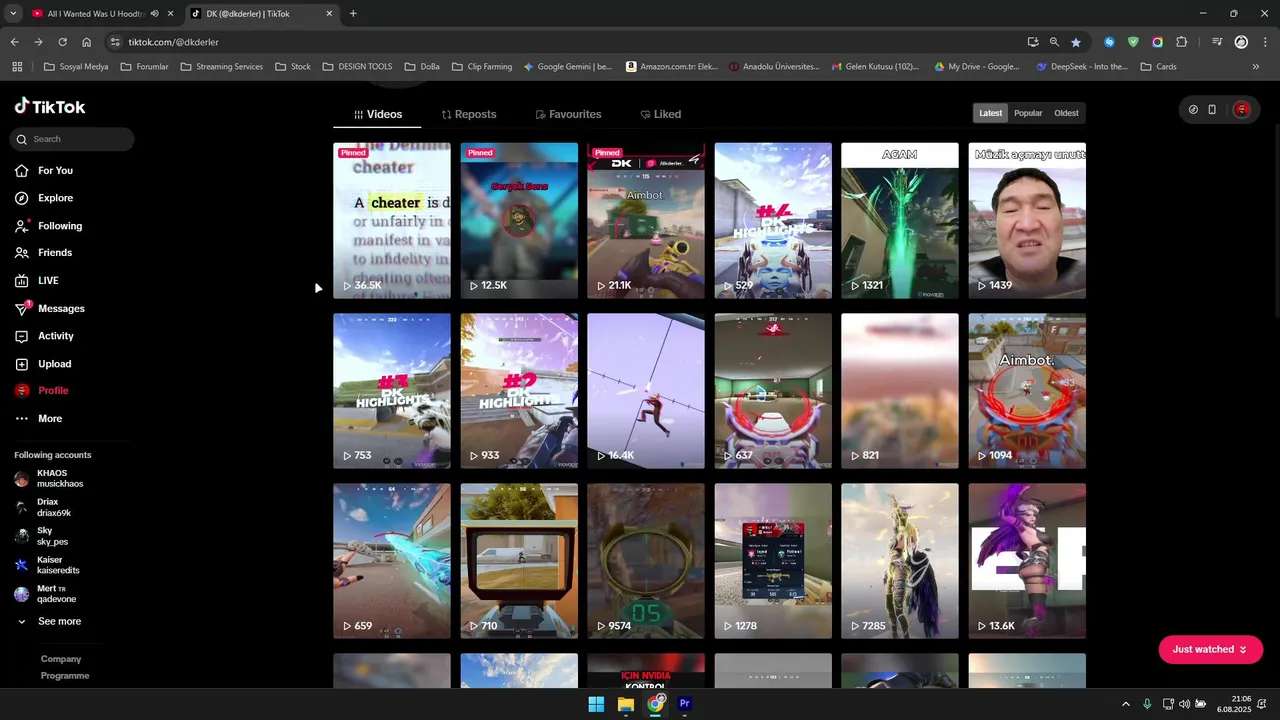Screen dimensions: 1280x720
Task: Open the green shield adblock extension
Action: [1133, 42]
